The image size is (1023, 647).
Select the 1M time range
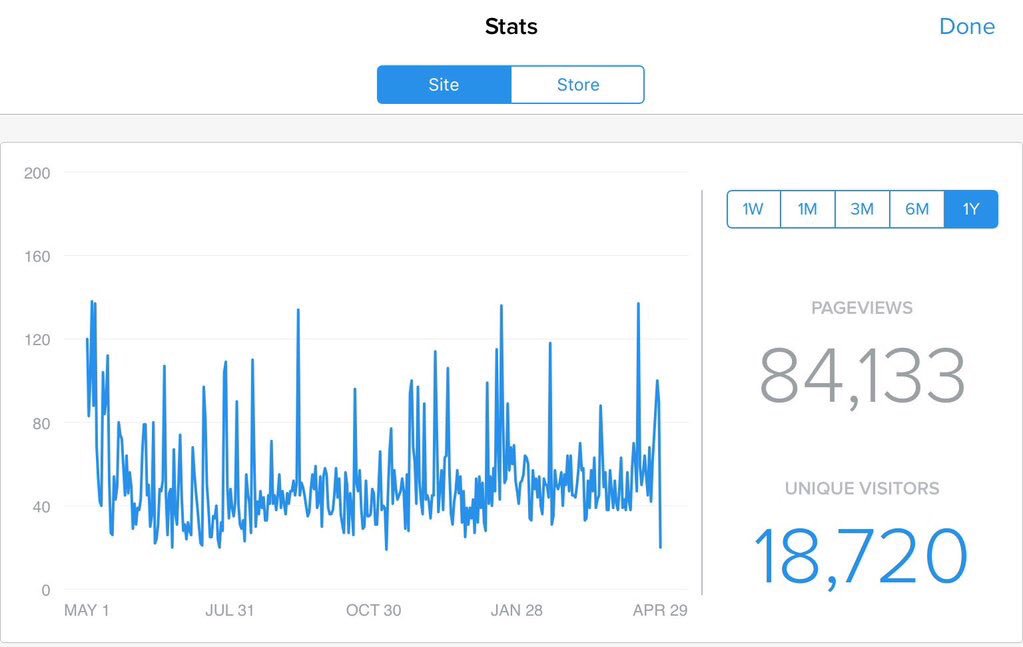[808, 209]
